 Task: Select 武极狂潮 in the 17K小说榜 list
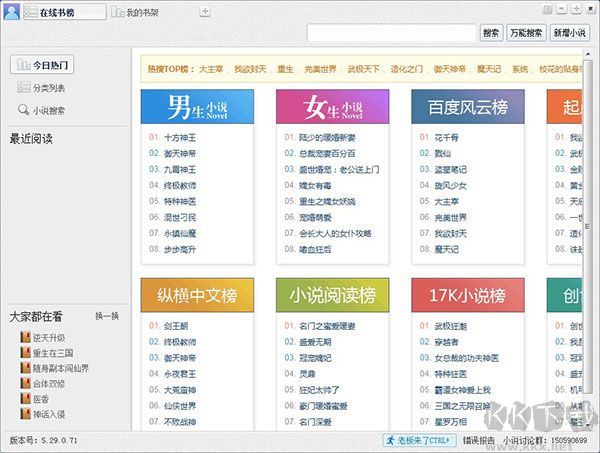coord(450,326)
